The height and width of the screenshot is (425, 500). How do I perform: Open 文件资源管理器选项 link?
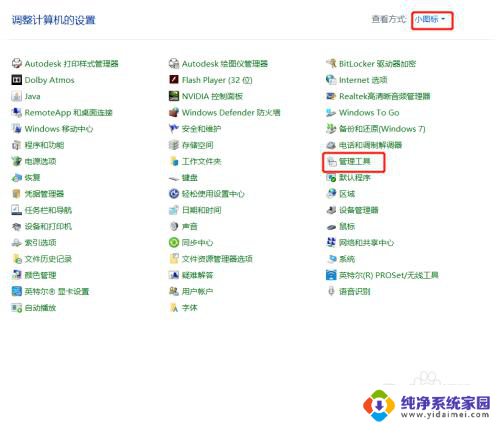(x=217, y=259)
